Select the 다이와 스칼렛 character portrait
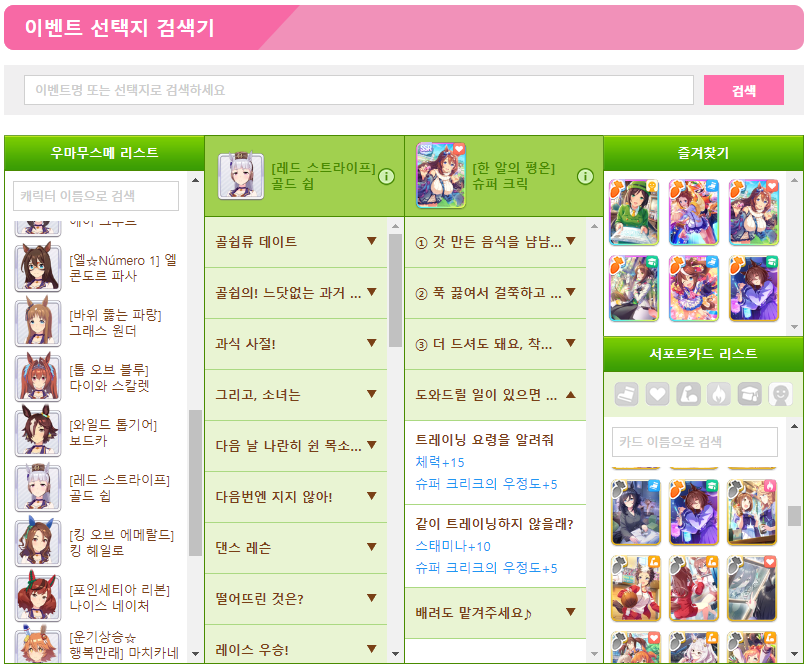 pyautogui.click(x=38, y=378)
